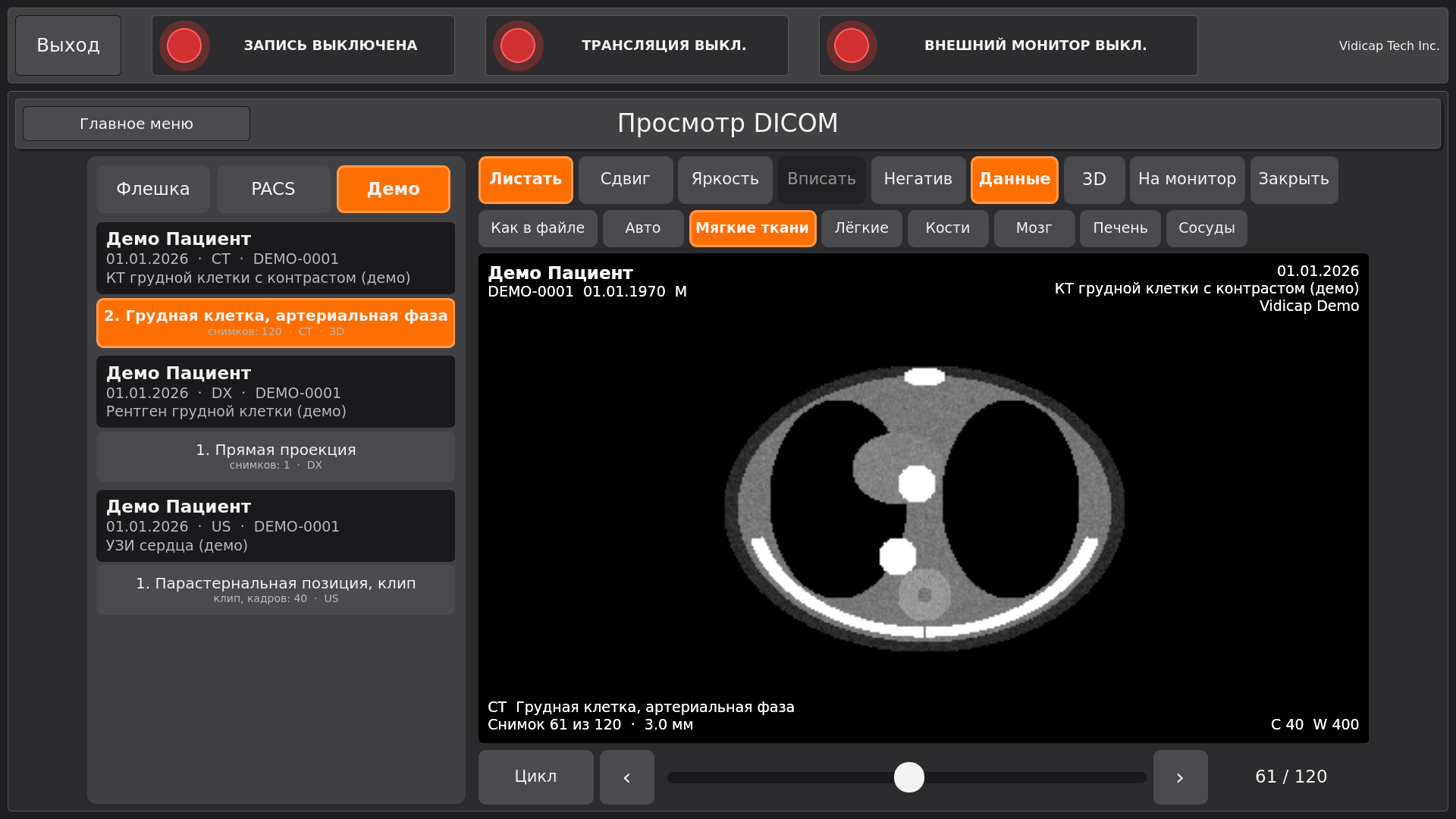Click the Закрыть button
This screenshot has height=819, width=1456.
[1294, 180]
